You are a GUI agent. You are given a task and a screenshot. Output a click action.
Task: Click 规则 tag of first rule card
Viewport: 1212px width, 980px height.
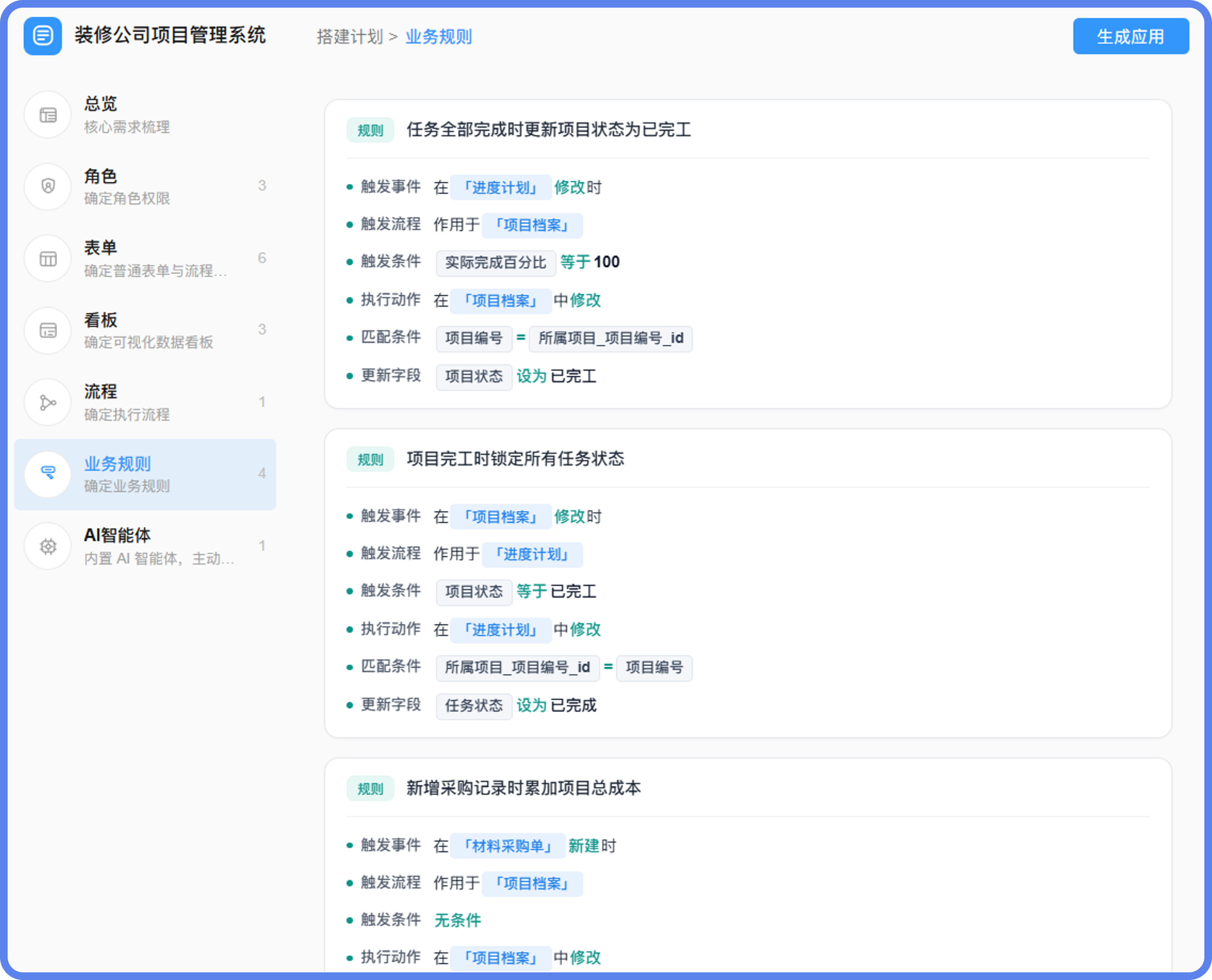click(370, 130)
